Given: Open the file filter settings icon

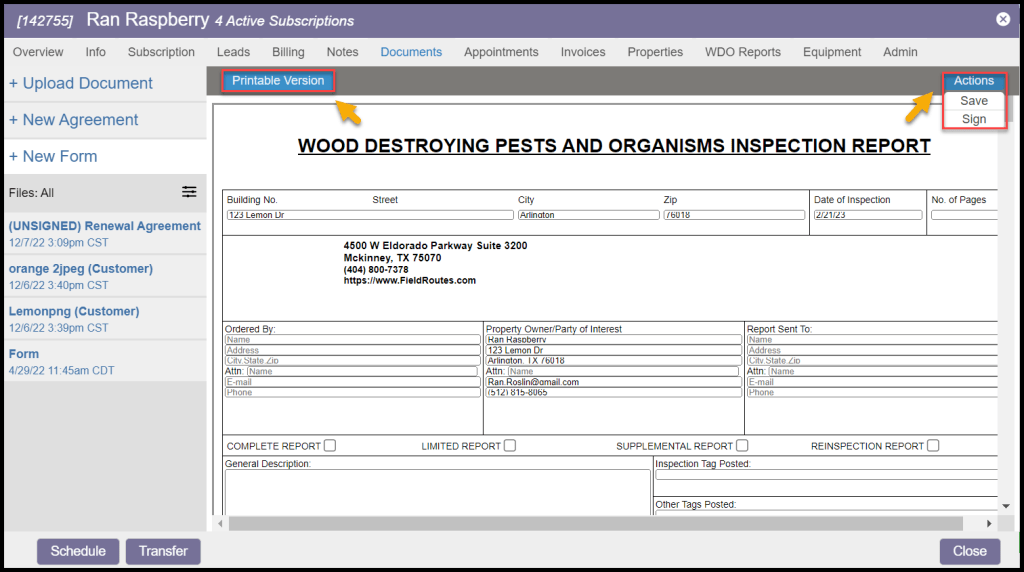Looking at the screenshot, I should point(189,192).
